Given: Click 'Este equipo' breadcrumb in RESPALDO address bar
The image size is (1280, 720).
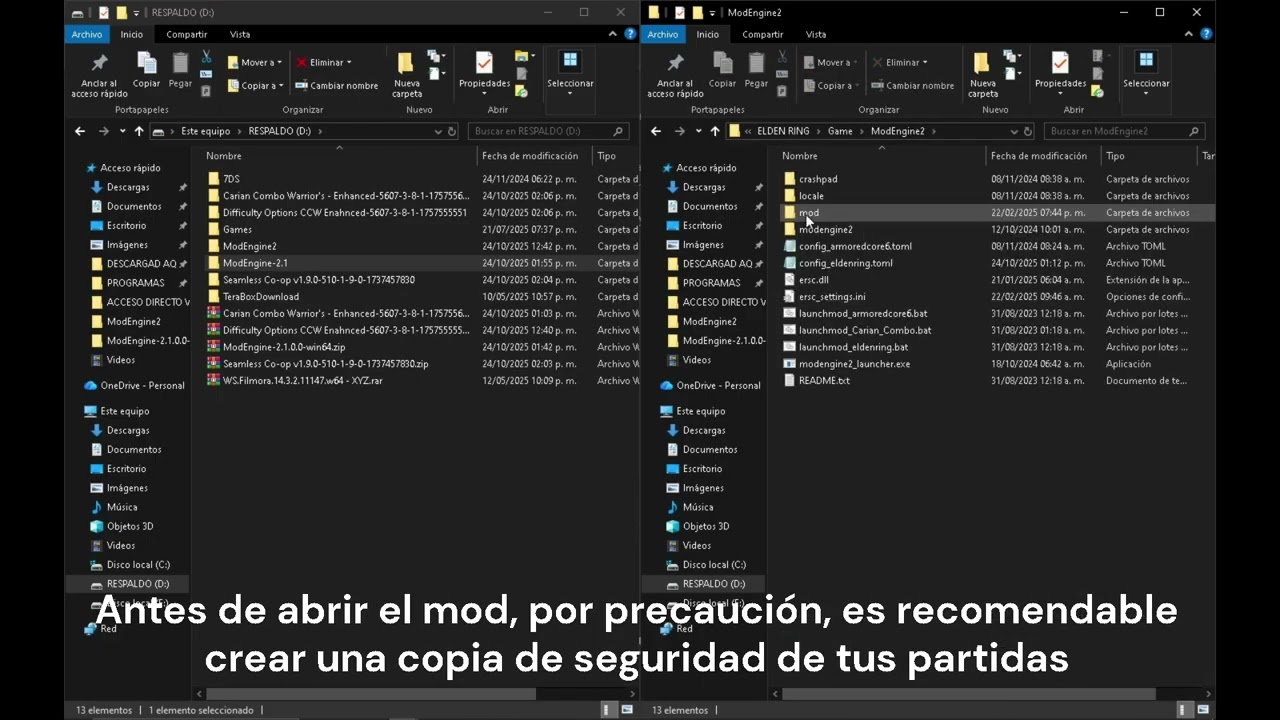Looking at the screenshot, I should coord(205,131).
